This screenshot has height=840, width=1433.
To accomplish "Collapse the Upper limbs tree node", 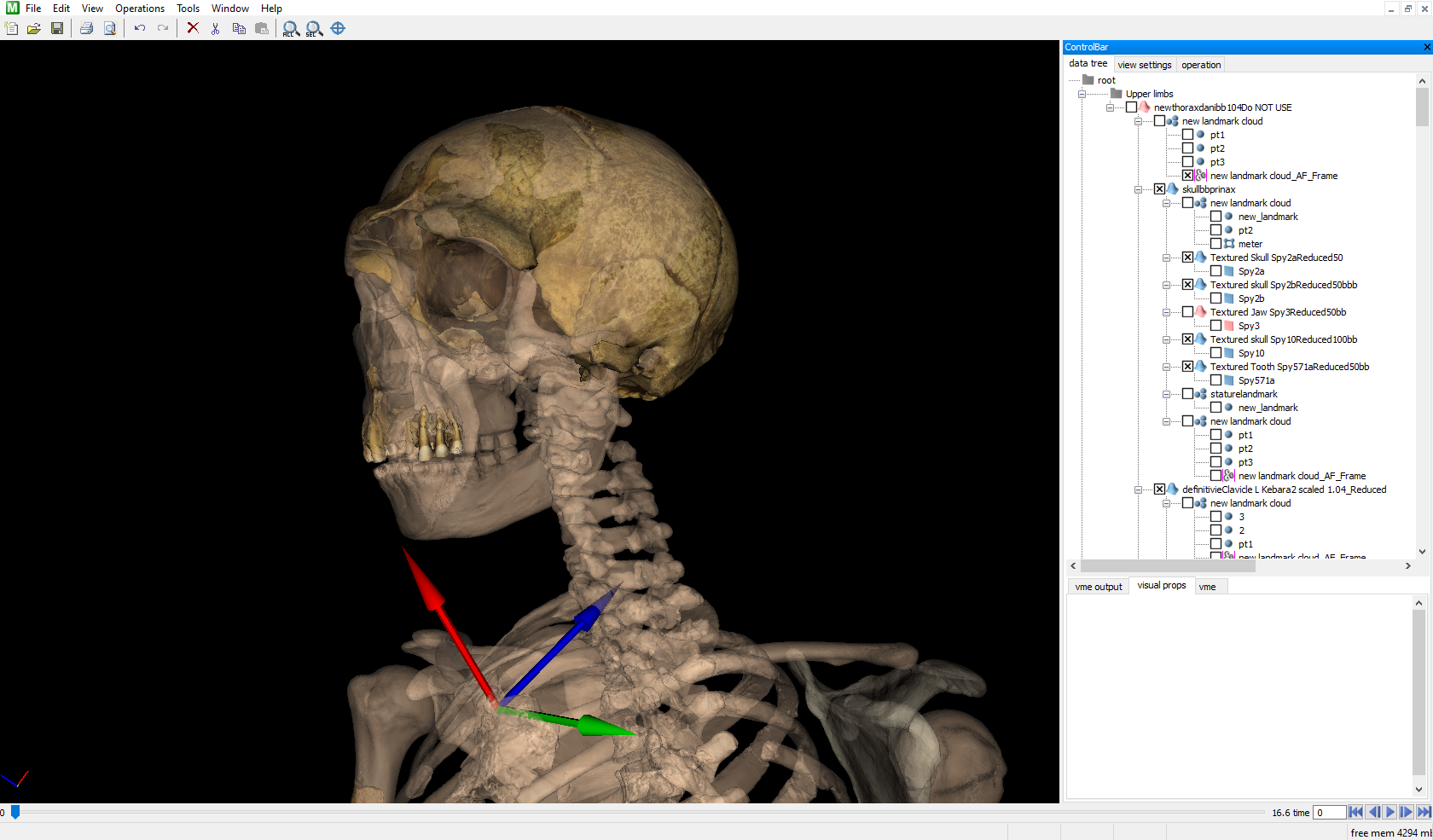I will coord(1082,94).
